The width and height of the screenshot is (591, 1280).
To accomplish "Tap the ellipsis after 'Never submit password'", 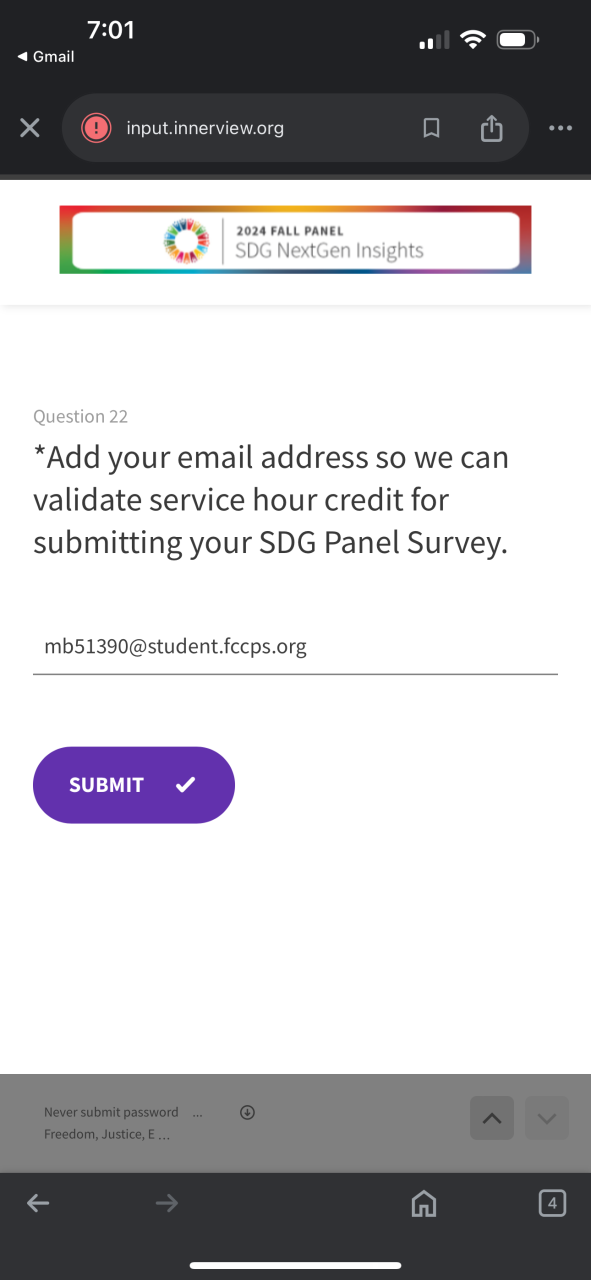I will (197, 1112).
